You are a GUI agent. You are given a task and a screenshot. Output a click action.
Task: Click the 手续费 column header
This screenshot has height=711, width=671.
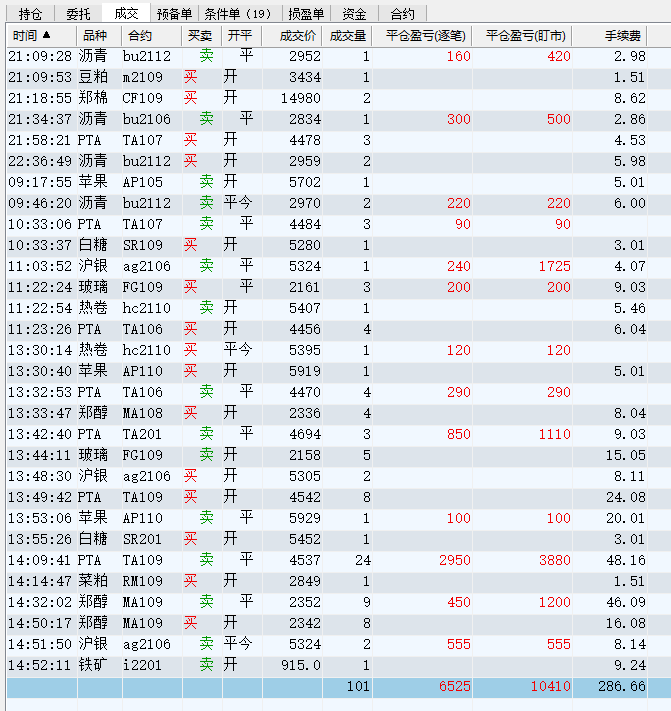[x=622, y=35]
